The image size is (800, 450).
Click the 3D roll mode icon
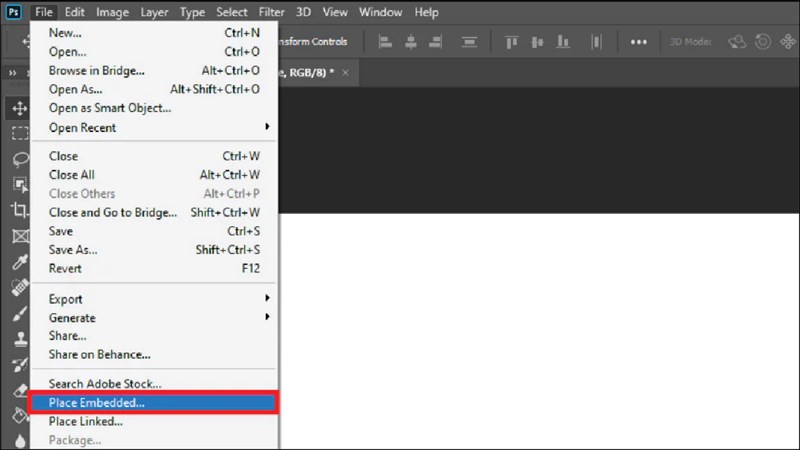[763, 42]
